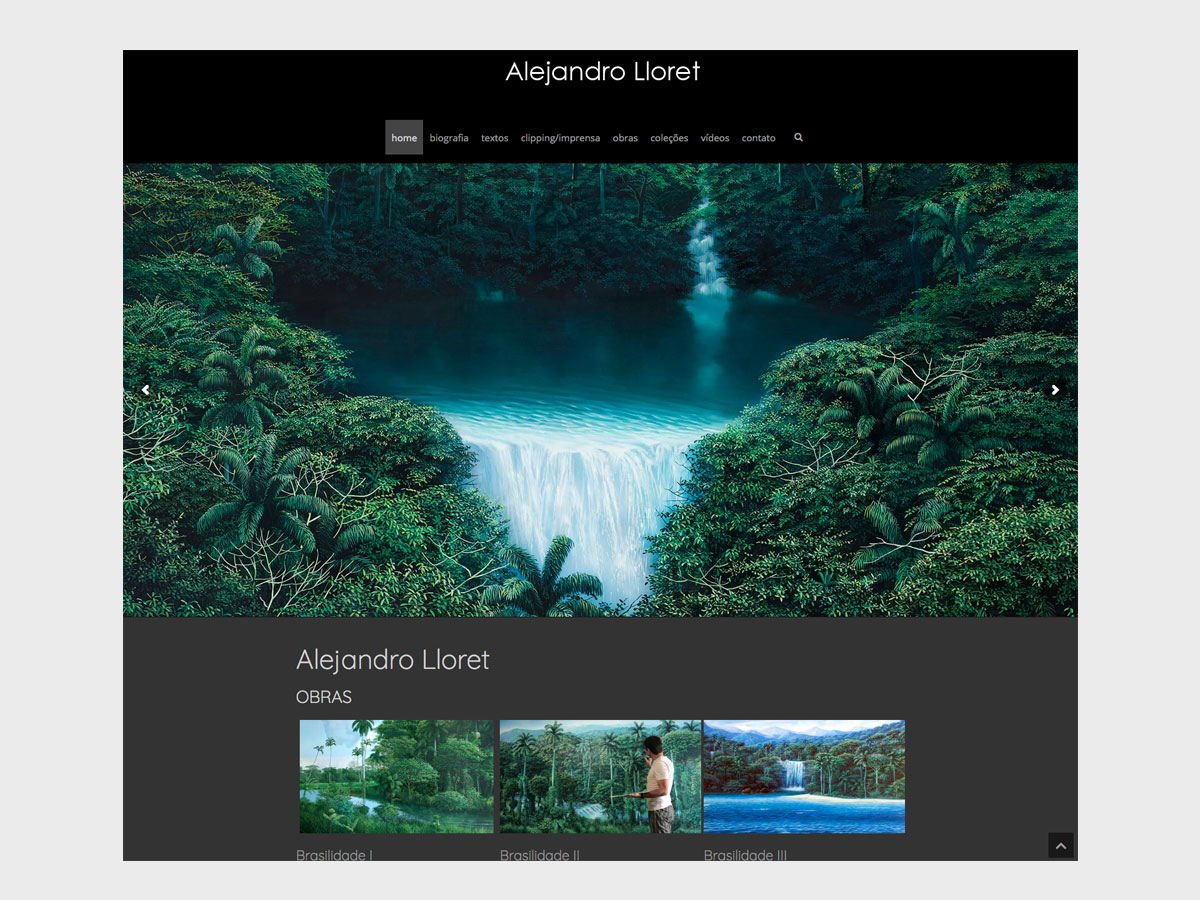Advance slideshow with right arrow

coord(1055,390)
